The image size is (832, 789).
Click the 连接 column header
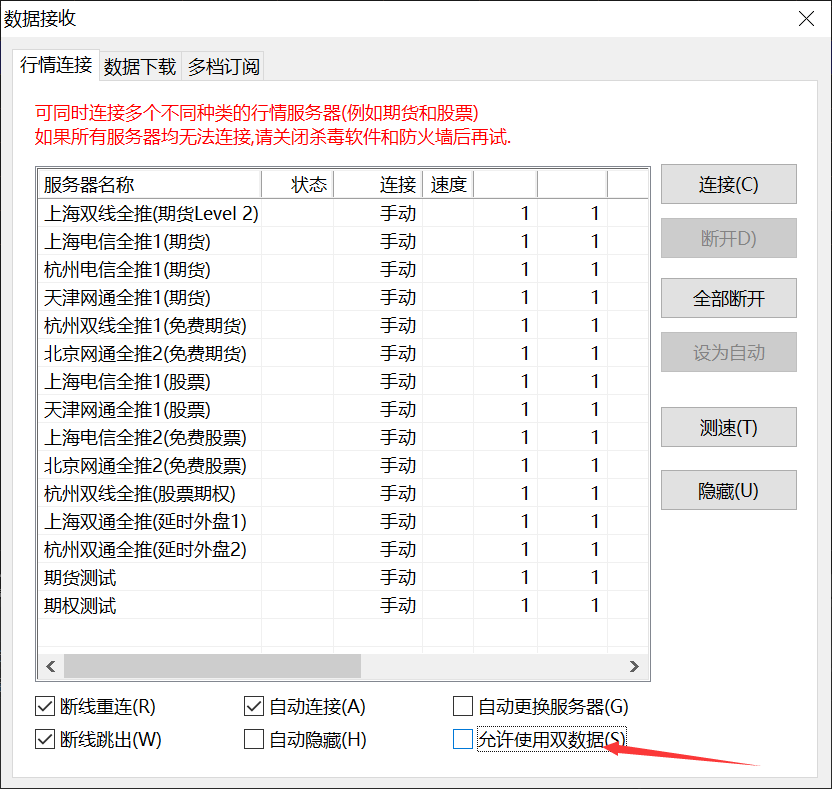[378, 185]
